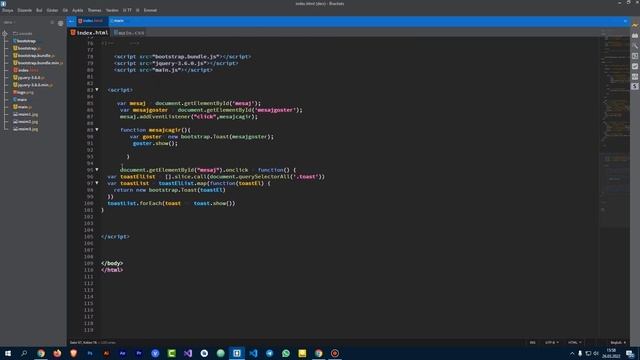Open the English dropdown in status bar
Screen dimensions: 640x360
coord(618,342)
